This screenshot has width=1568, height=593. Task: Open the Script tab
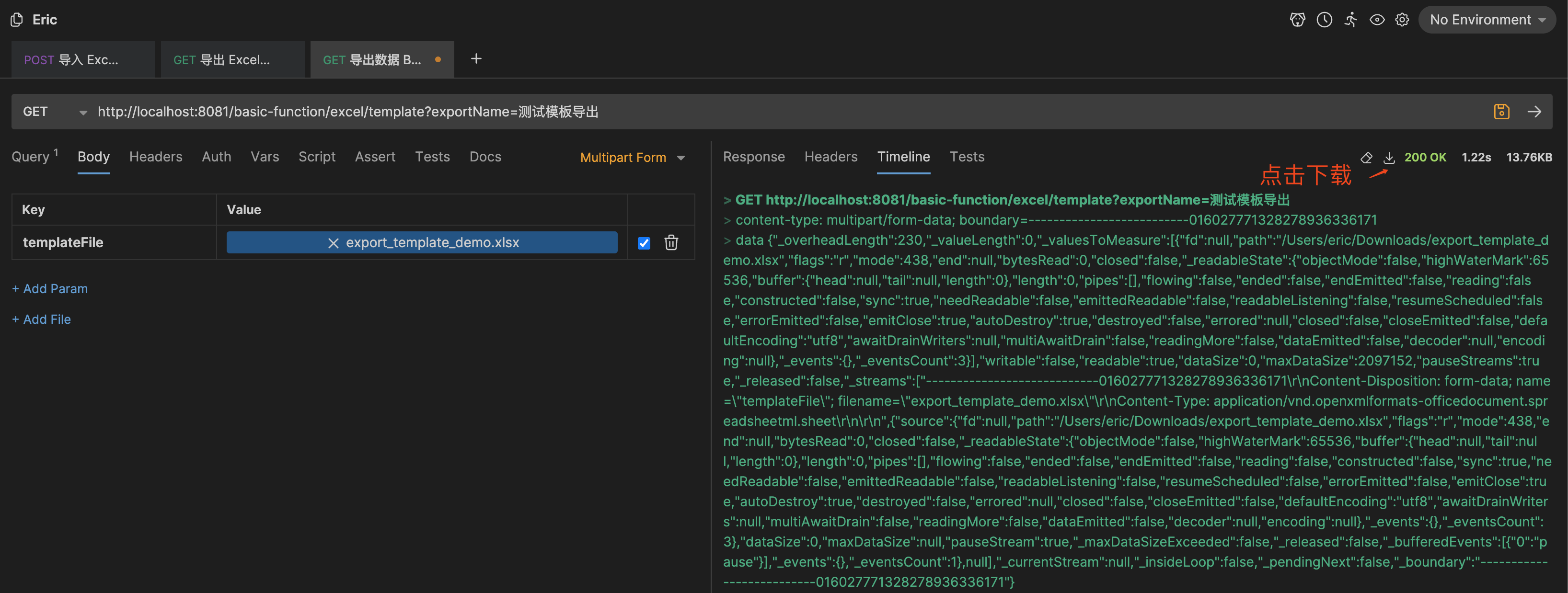click(x=317, y=156)
